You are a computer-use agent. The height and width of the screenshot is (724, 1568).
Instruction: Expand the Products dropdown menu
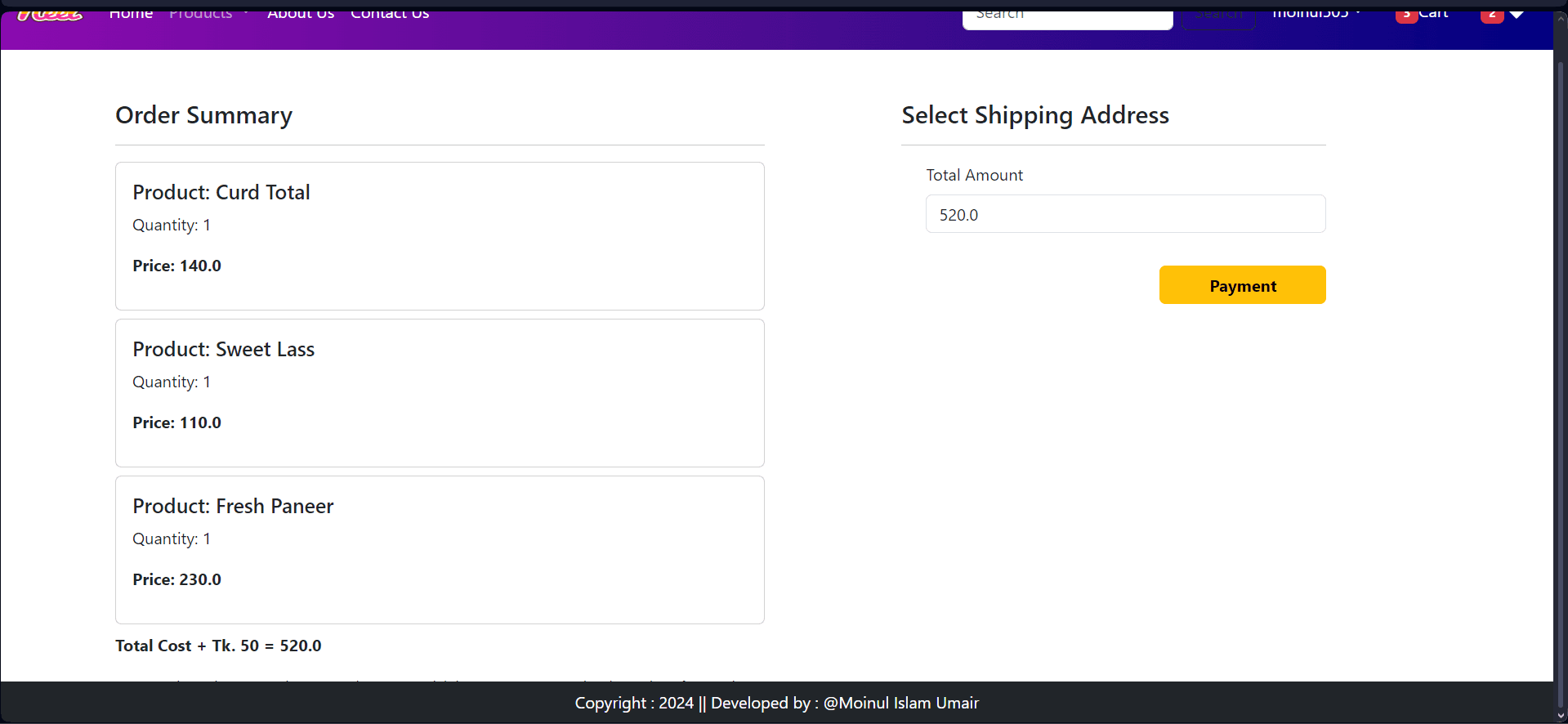208,15
